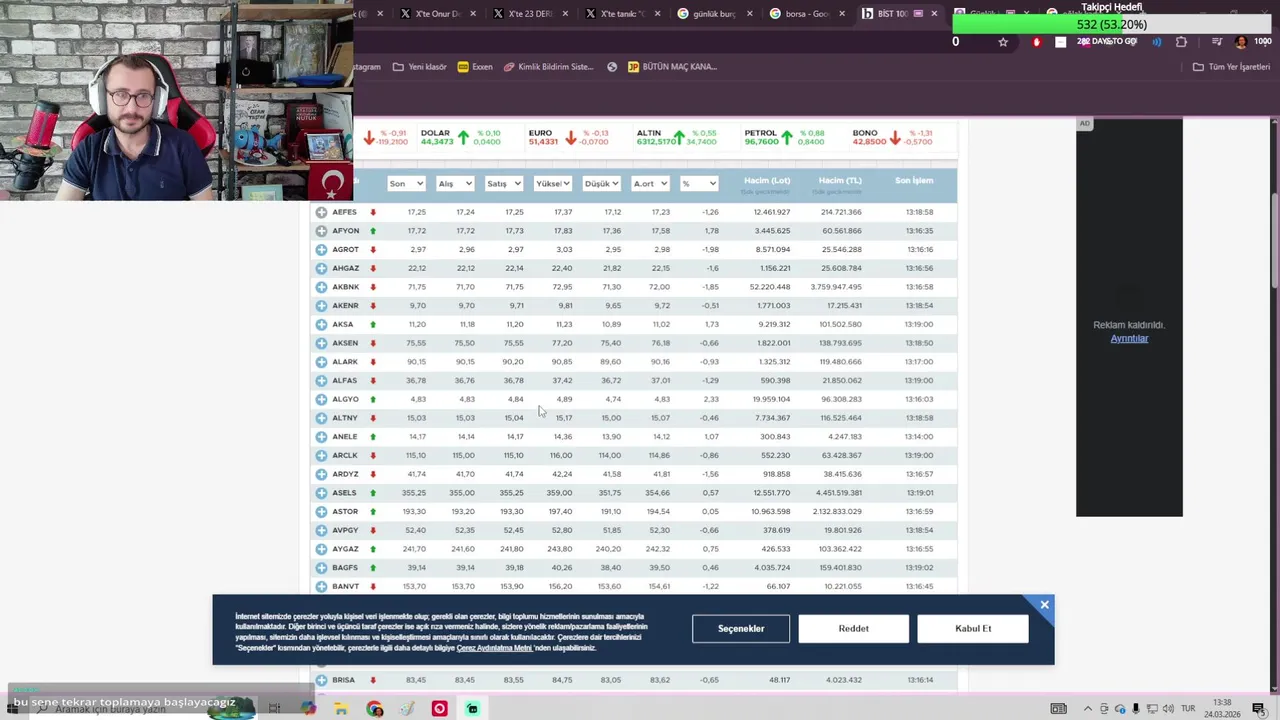Open the Düşük column dropdown
This screenshot has width=1280, height=720.
coord(601,183)
